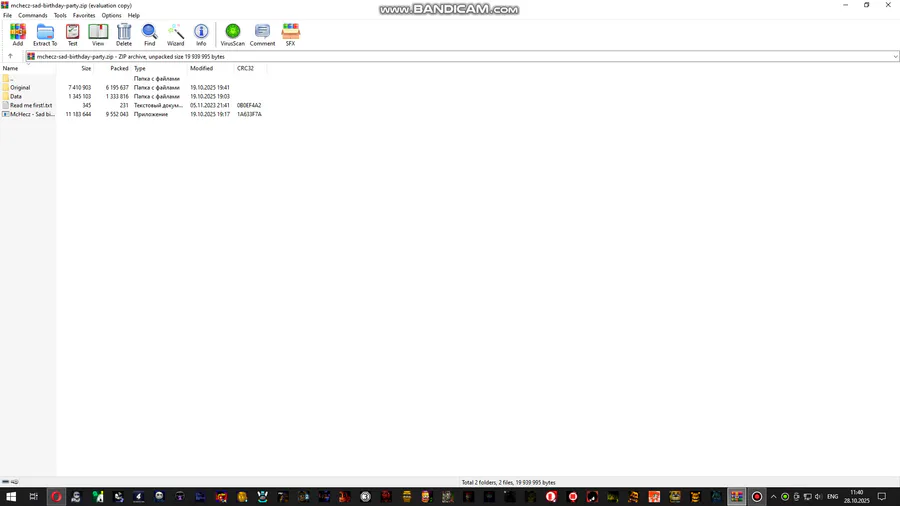Sort by the Modified column header
This screenshot has height=506, width=900.
pos(211,68)
